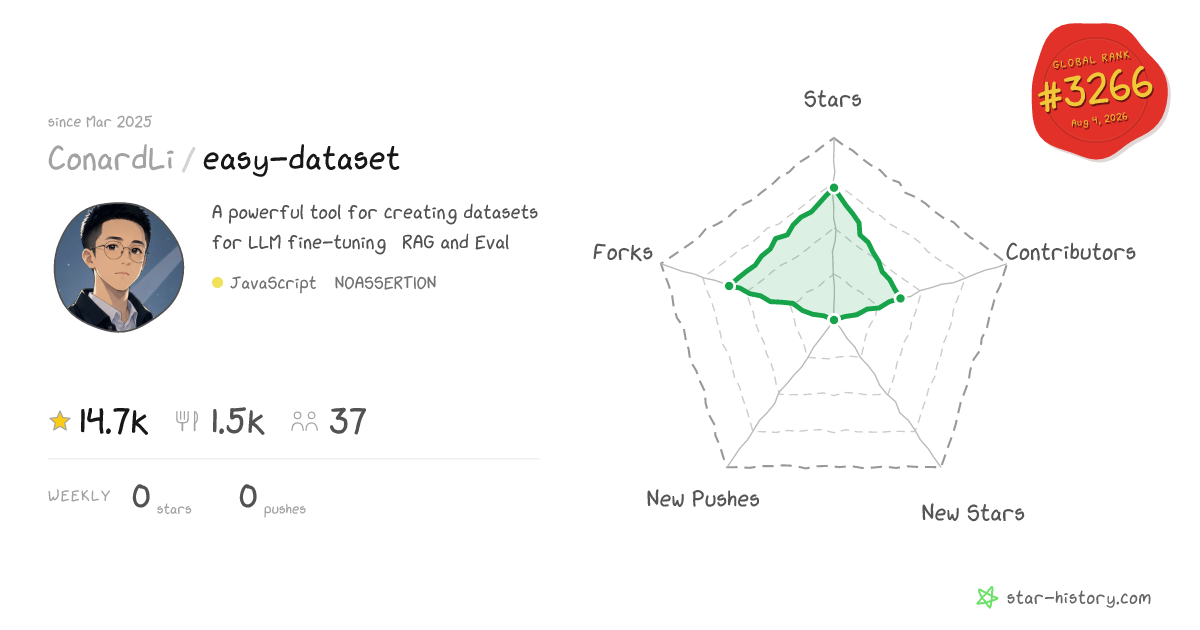1200x630 pixels.
Task: Click the red global rank #3266 badge
Action: click(1100, 94)
